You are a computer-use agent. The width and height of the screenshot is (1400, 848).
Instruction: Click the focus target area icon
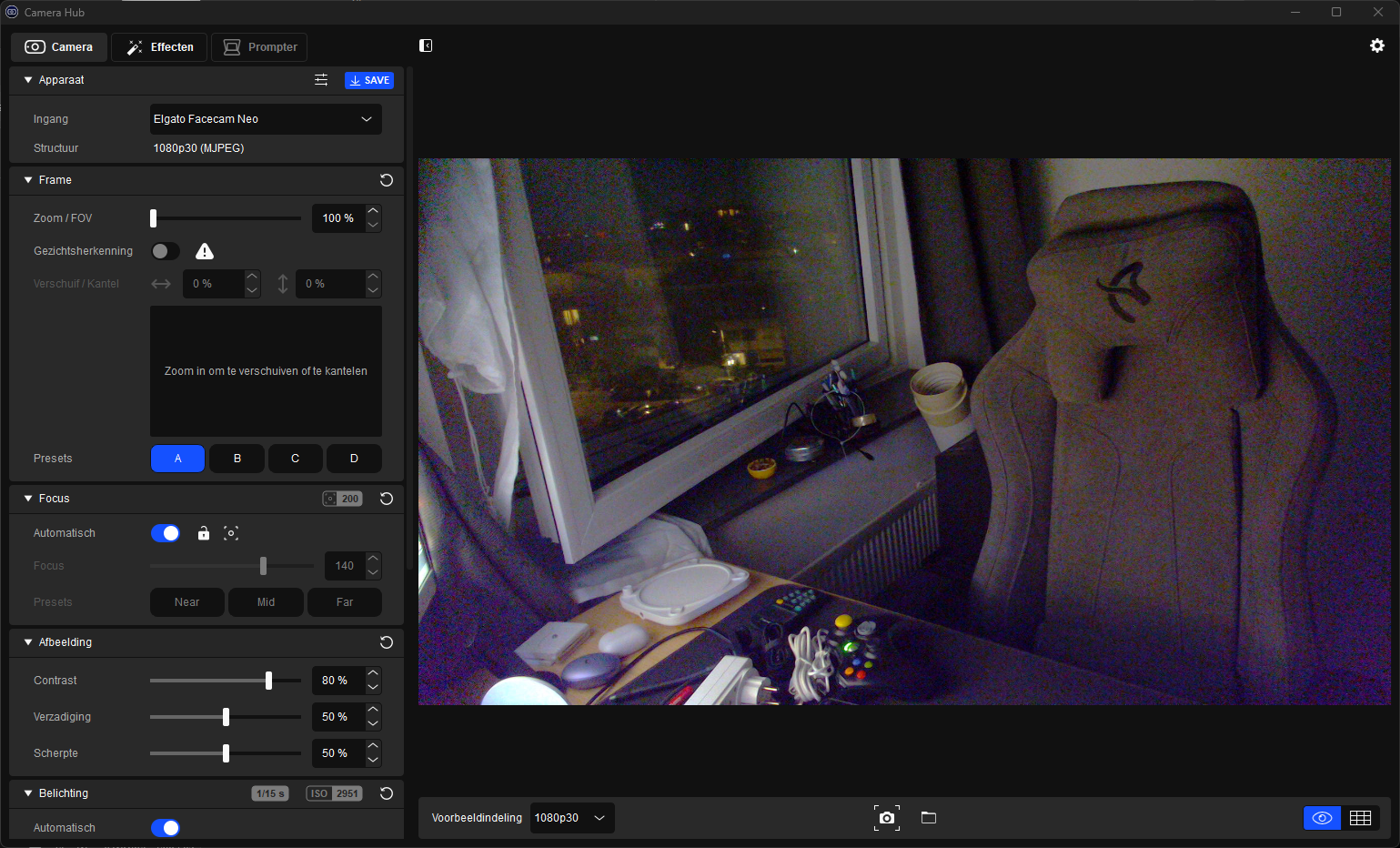(x=231, y=533)
